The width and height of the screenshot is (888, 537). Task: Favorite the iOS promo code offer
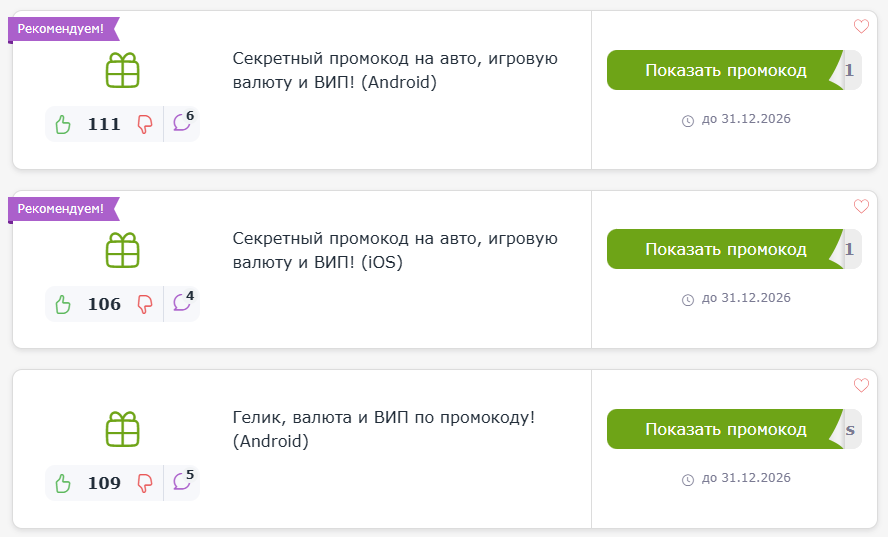click(861, 206)
